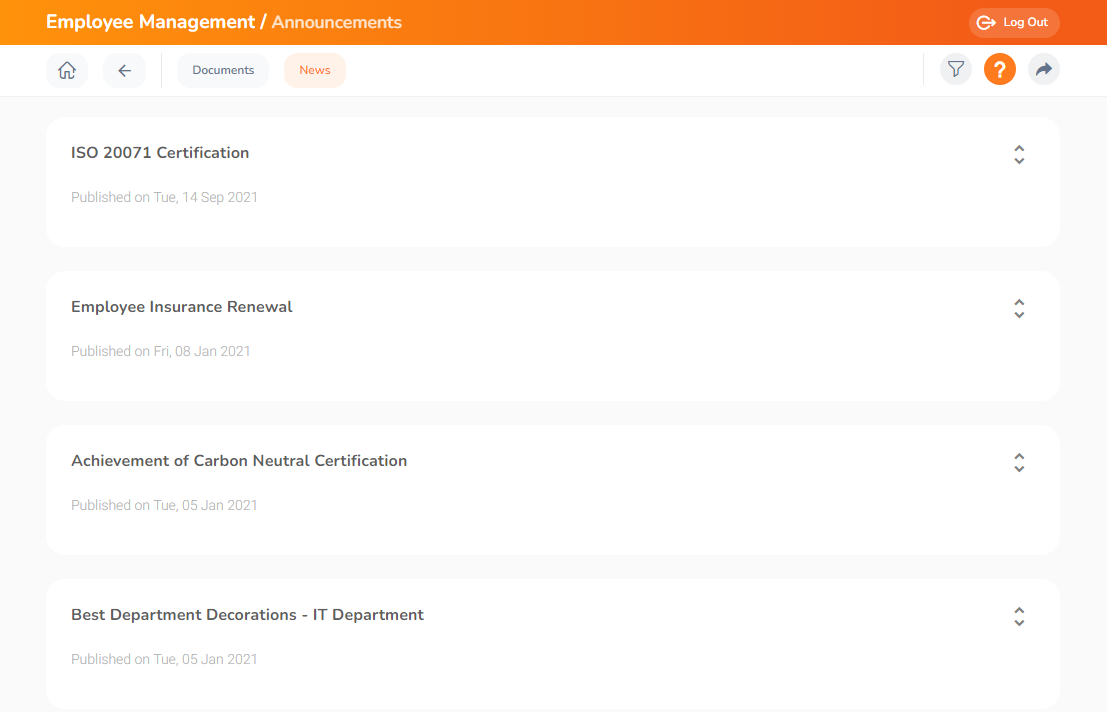
Task: Open the Employee Management breadcrumb link
Action: [x=149, y=21]
